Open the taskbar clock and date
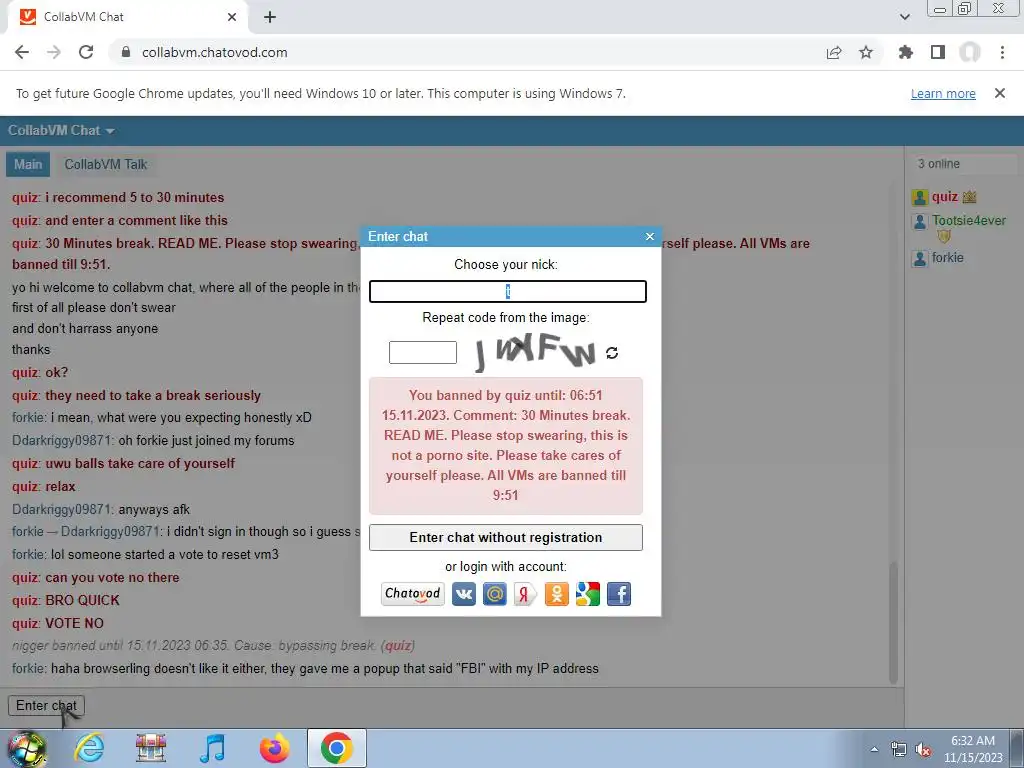 973,749
